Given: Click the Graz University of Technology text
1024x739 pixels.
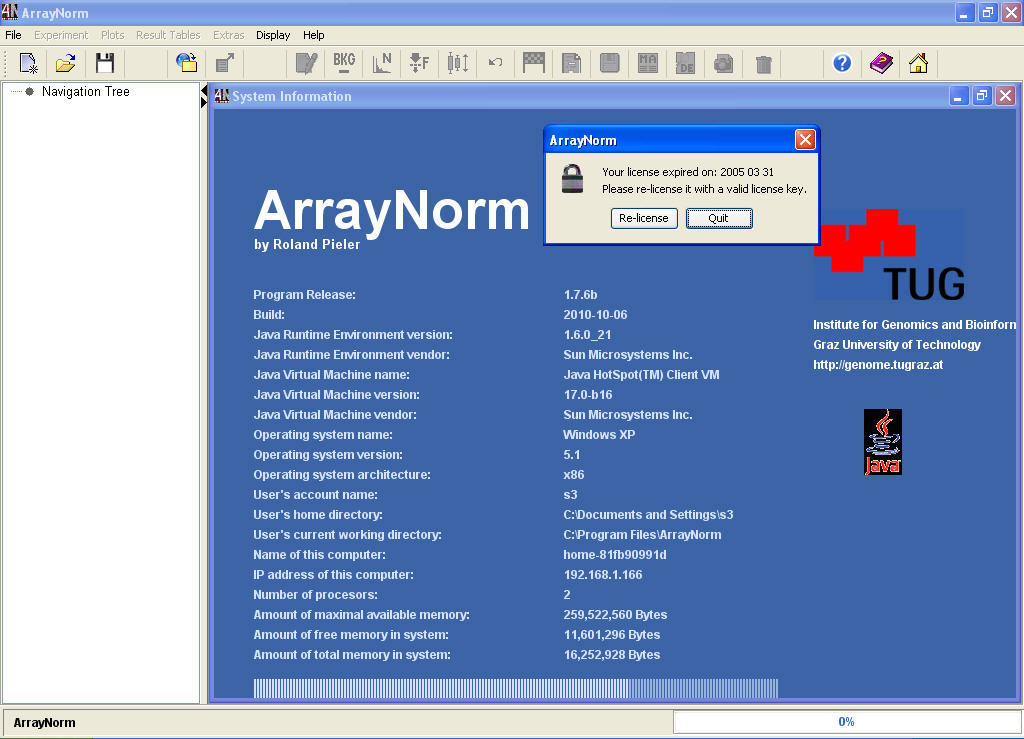Looking at the screenshot, I should click(x=897, y=345).
